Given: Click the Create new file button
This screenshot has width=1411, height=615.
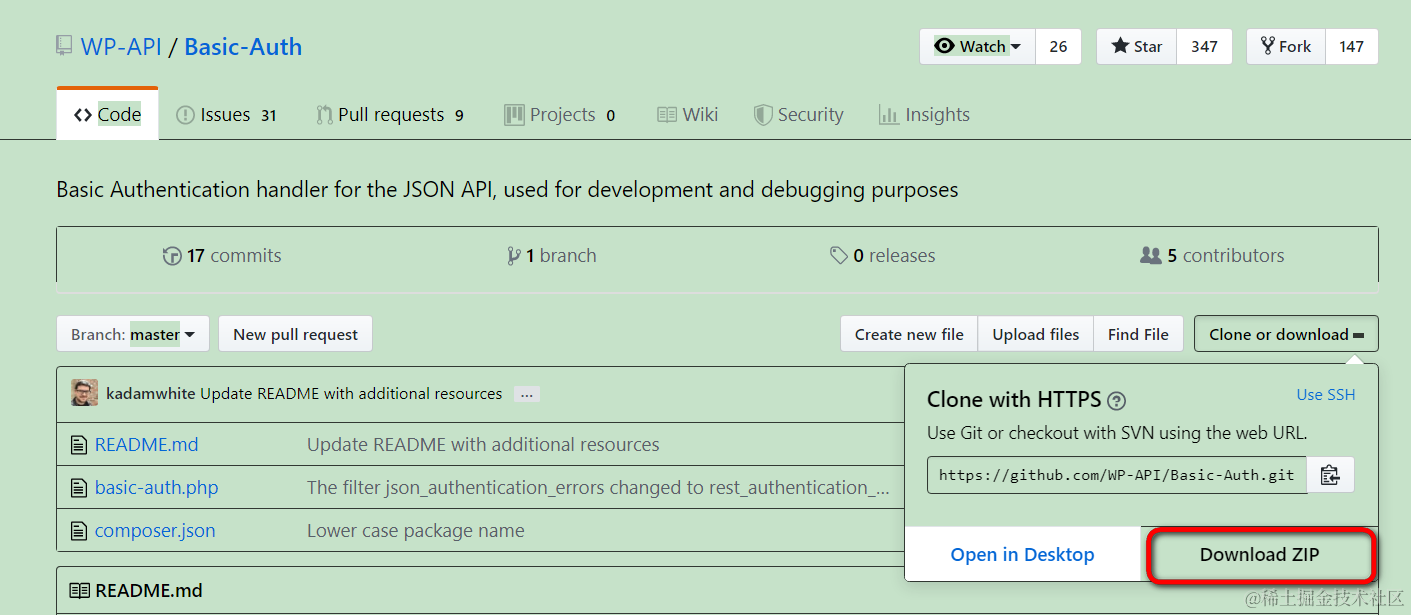Looking at the screenshot, I should click(x=909, y=334).
